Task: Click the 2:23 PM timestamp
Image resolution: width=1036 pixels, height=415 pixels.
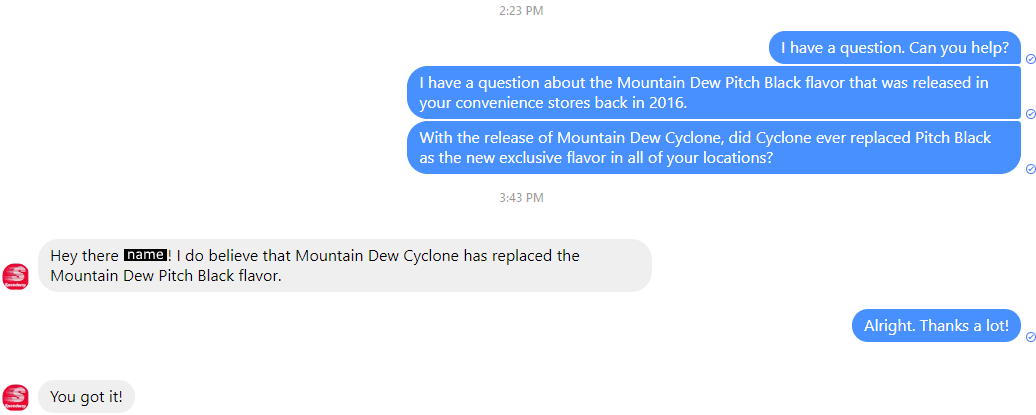Action: [x=521, y=11]
